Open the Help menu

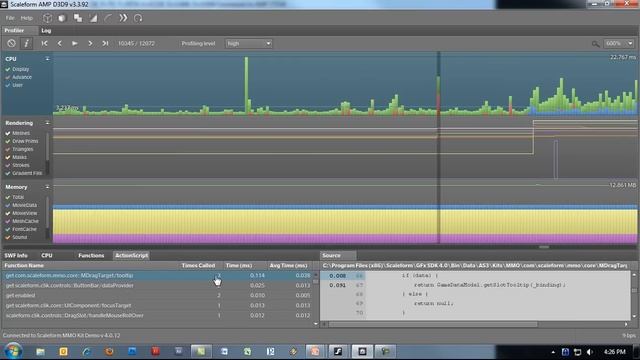pos(27,18)
